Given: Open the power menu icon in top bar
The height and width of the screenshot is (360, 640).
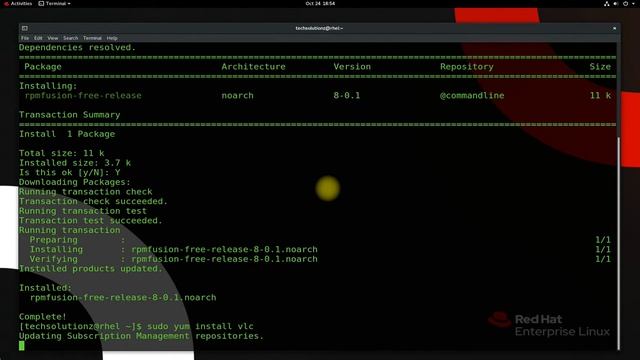Looking at the screenshot, I should (626, 4).
